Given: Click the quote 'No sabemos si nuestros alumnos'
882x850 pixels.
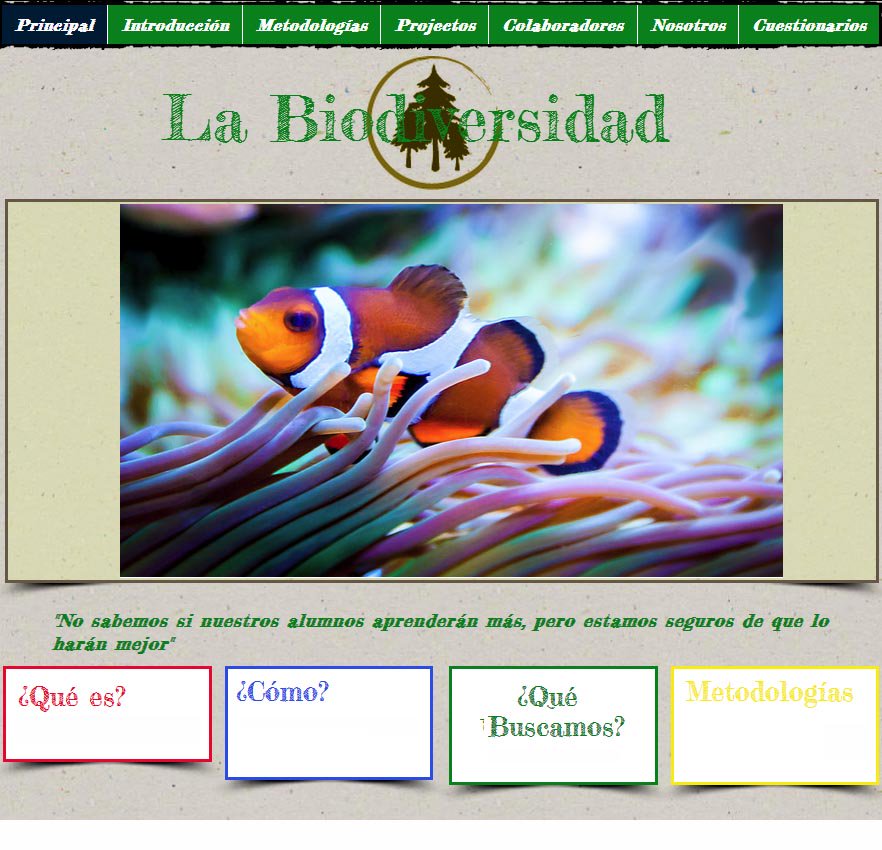Looking at the screenshot, I should (x=442, y=632).
